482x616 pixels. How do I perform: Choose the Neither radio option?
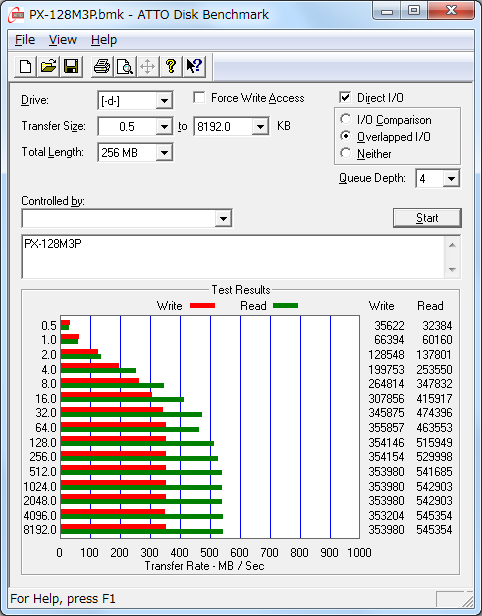click(x=345, y=153)
